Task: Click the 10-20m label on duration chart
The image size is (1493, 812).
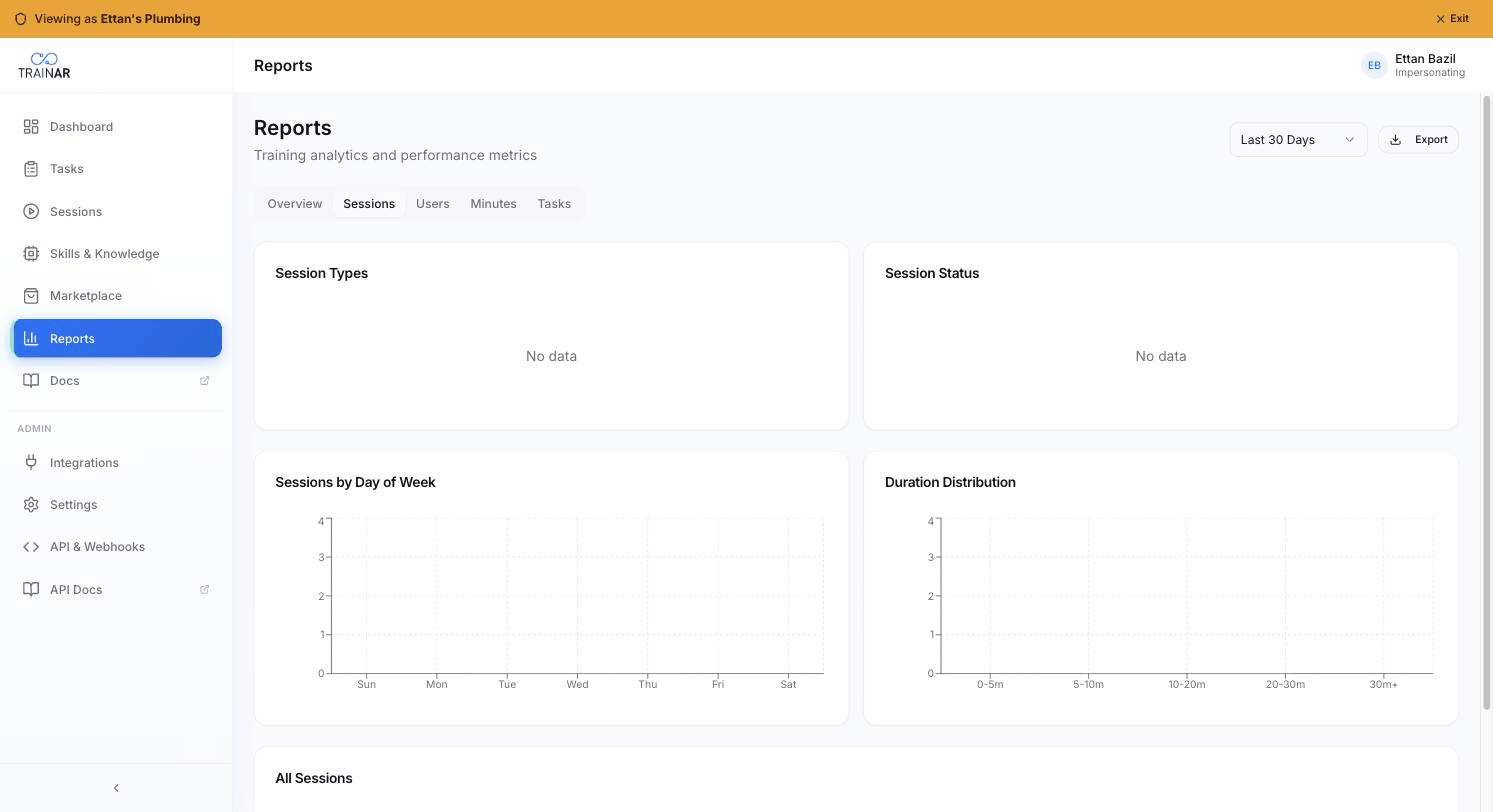Action: click(1187, 685)
